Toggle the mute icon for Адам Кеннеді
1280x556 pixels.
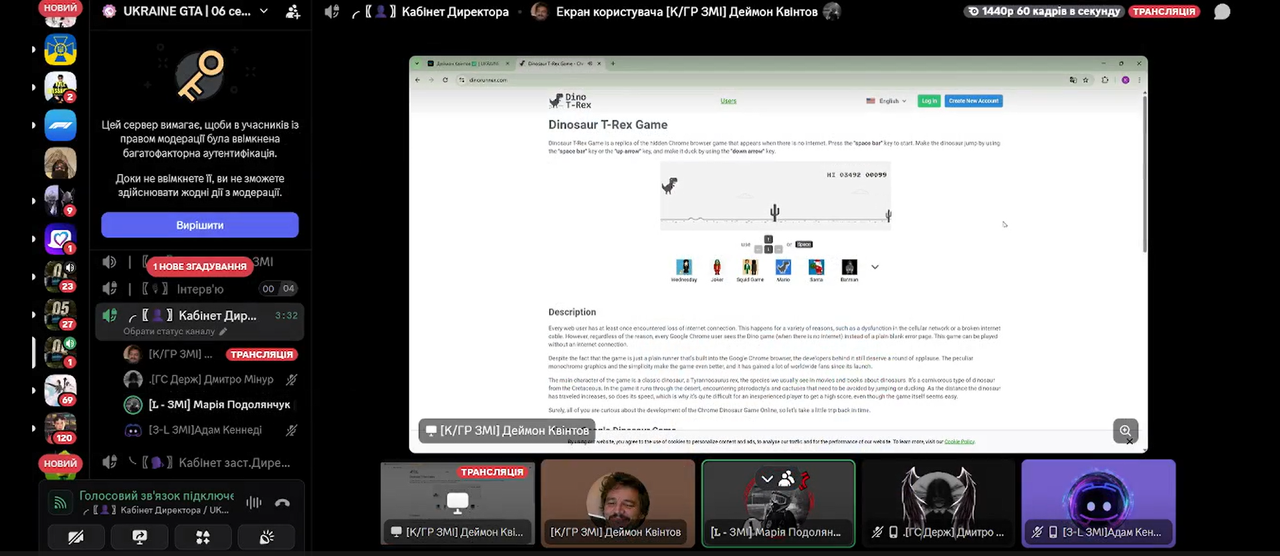click(292, 430)
